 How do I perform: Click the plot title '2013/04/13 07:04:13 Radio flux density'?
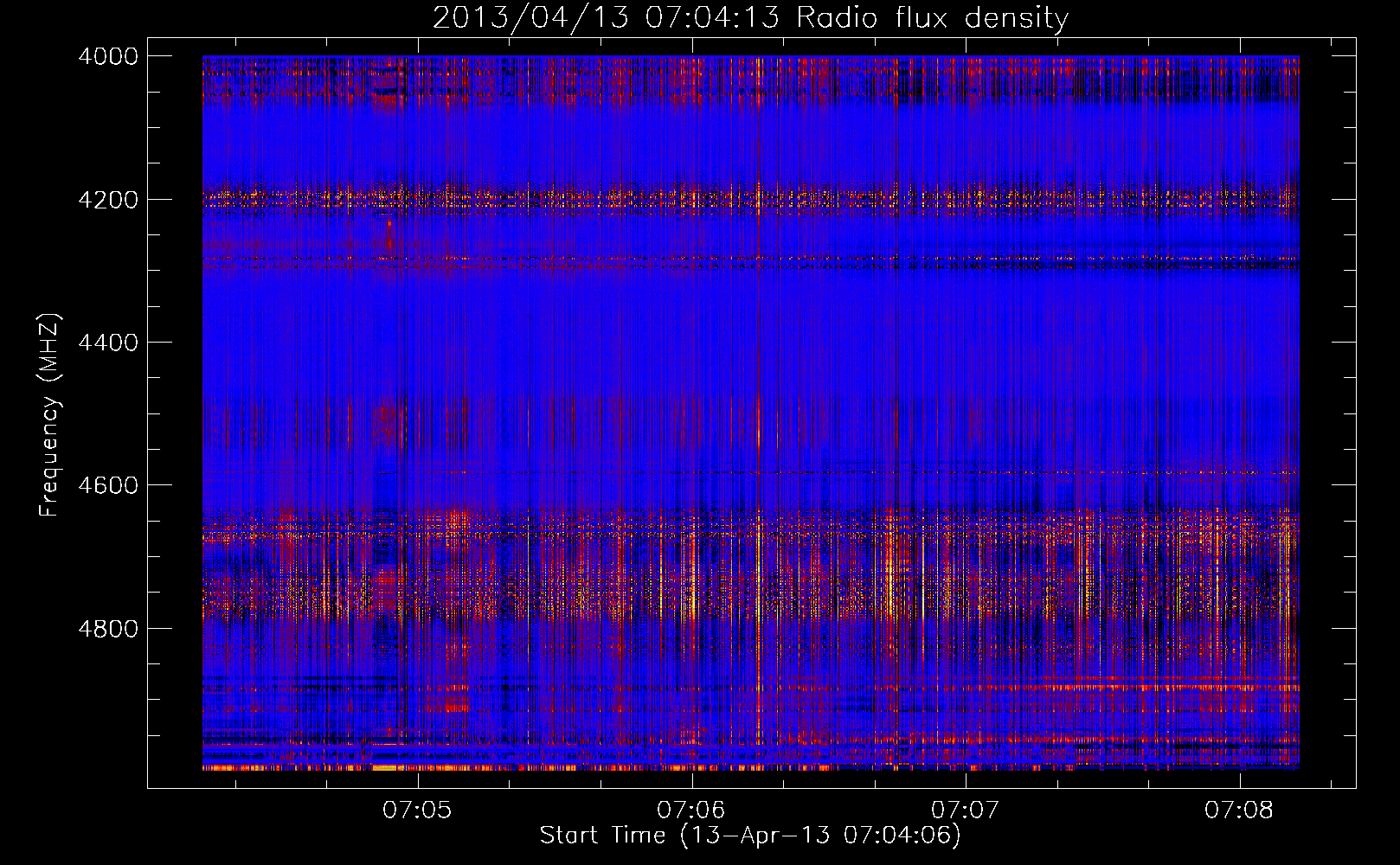pos(750,17)
